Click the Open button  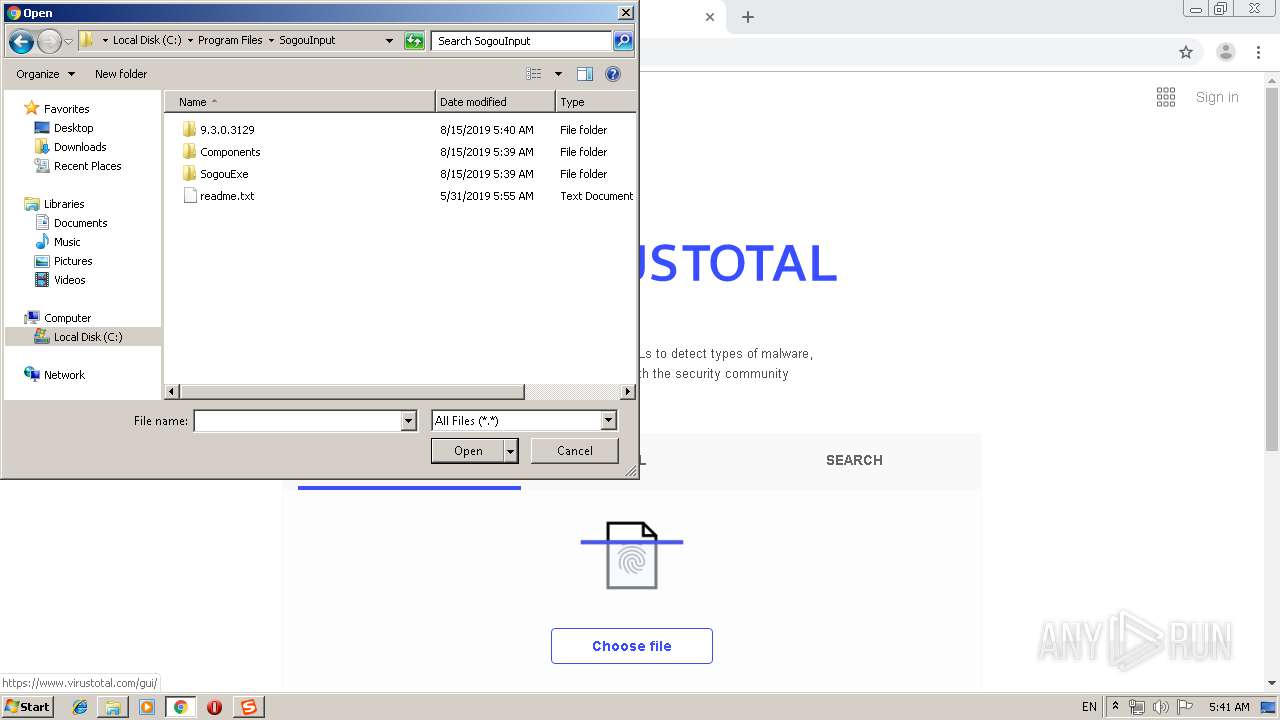(468, 451)
